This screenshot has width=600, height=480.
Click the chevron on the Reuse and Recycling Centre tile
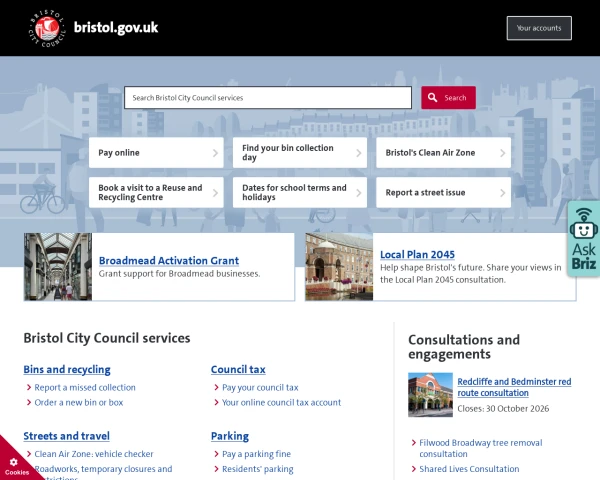tap(215, 193)
